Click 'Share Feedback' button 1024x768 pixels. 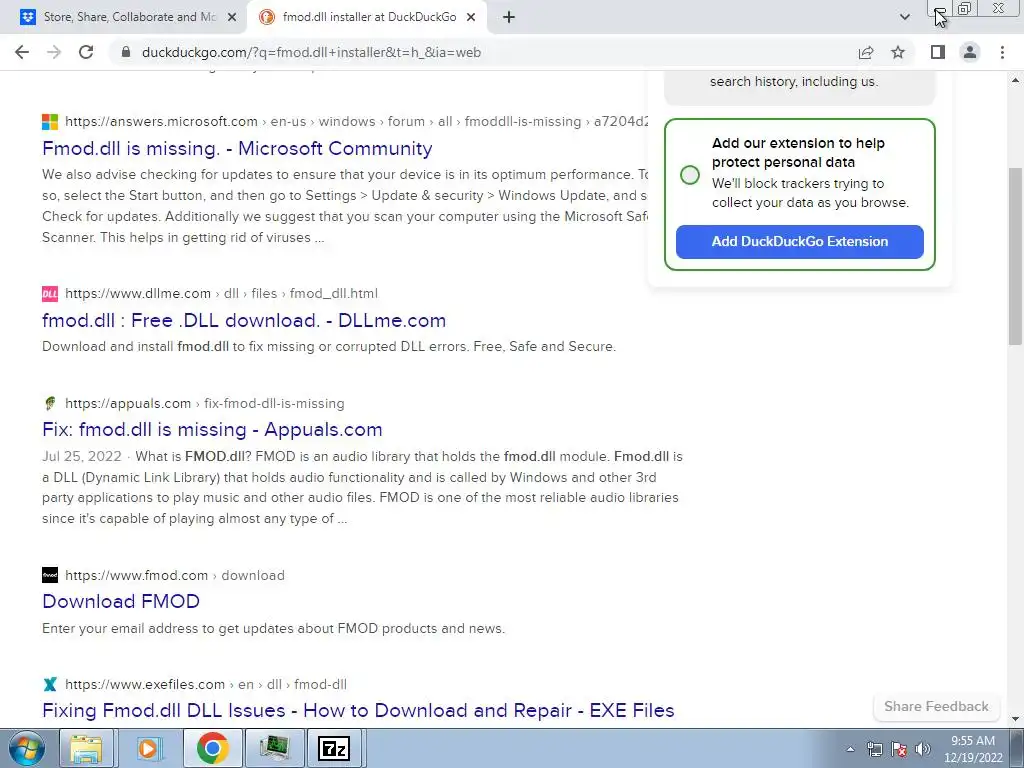click(x=936, y=707)
